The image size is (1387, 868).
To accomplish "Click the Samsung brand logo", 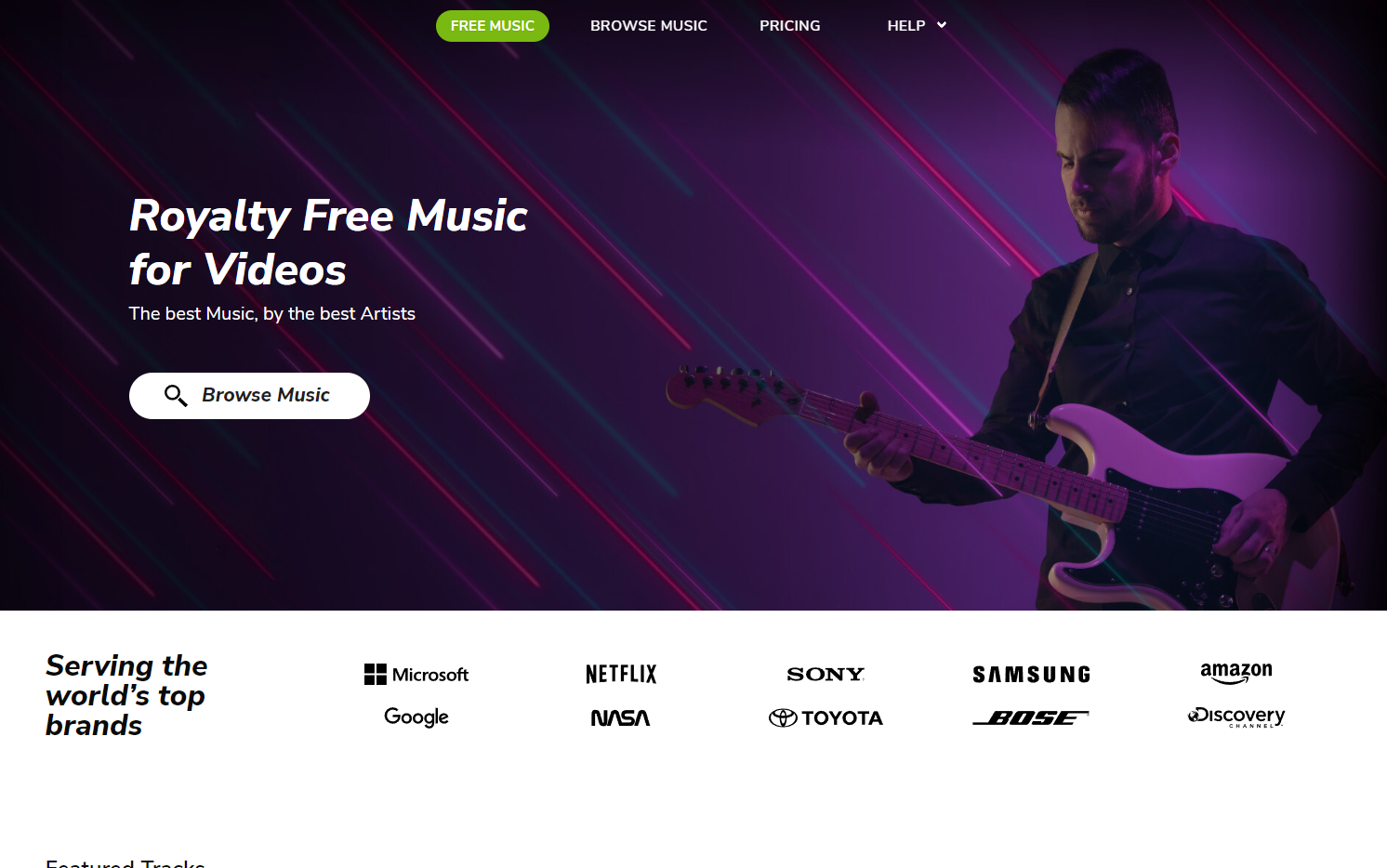I will coord(1031,675).
